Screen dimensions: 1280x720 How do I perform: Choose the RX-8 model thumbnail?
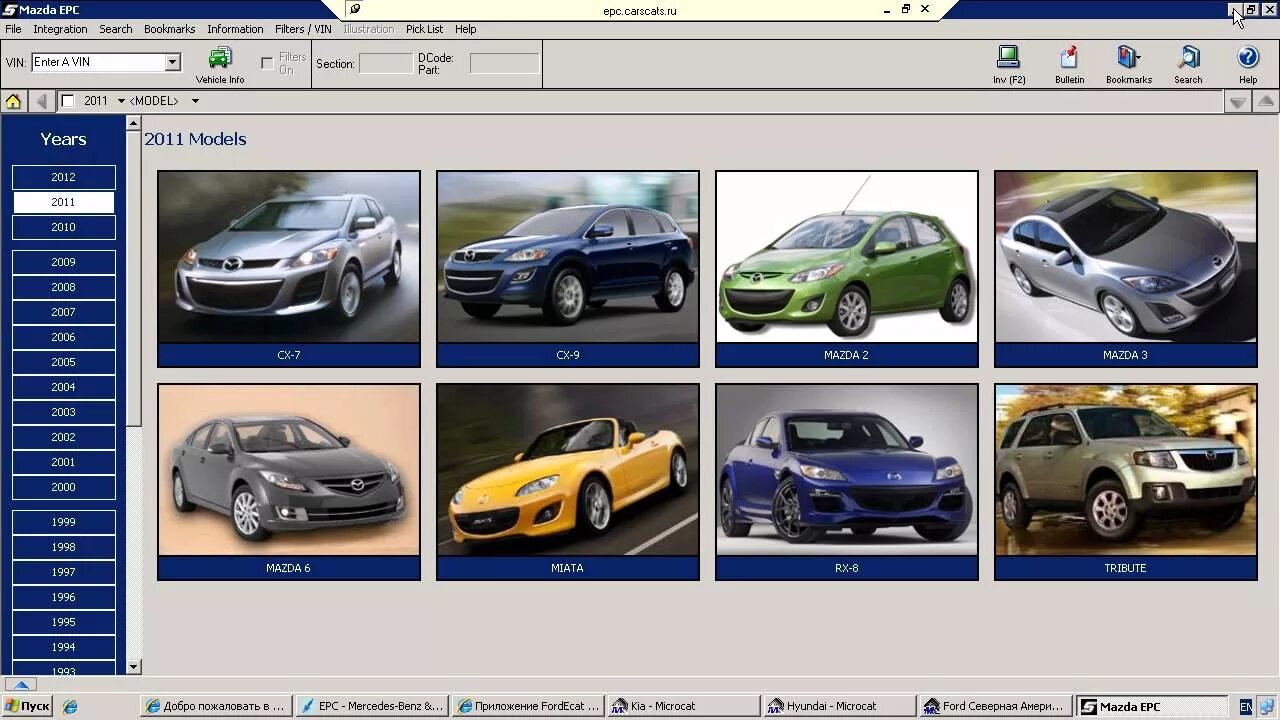(x=847, y=482)
